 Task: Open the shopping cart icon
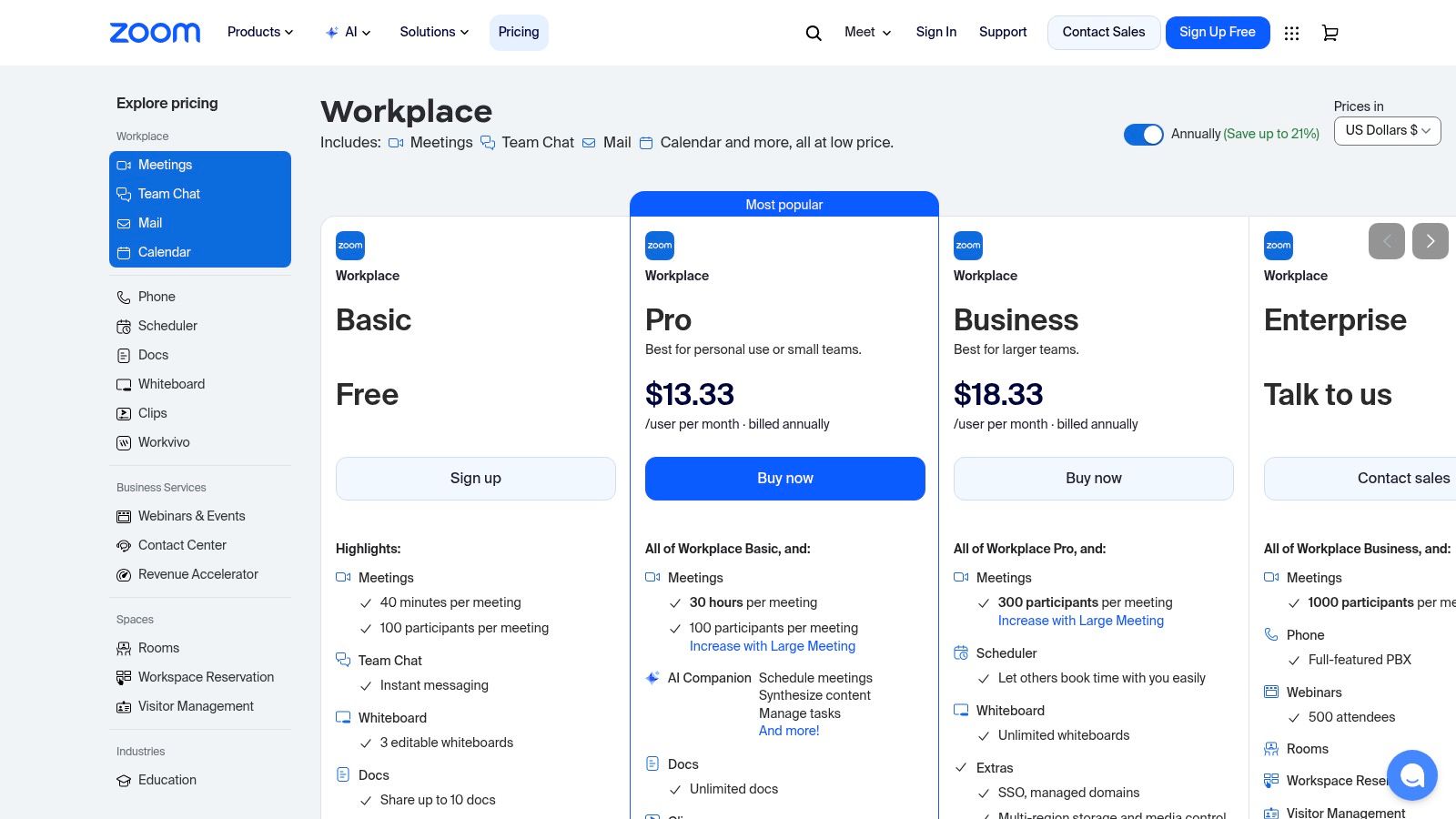(1330, 33)
